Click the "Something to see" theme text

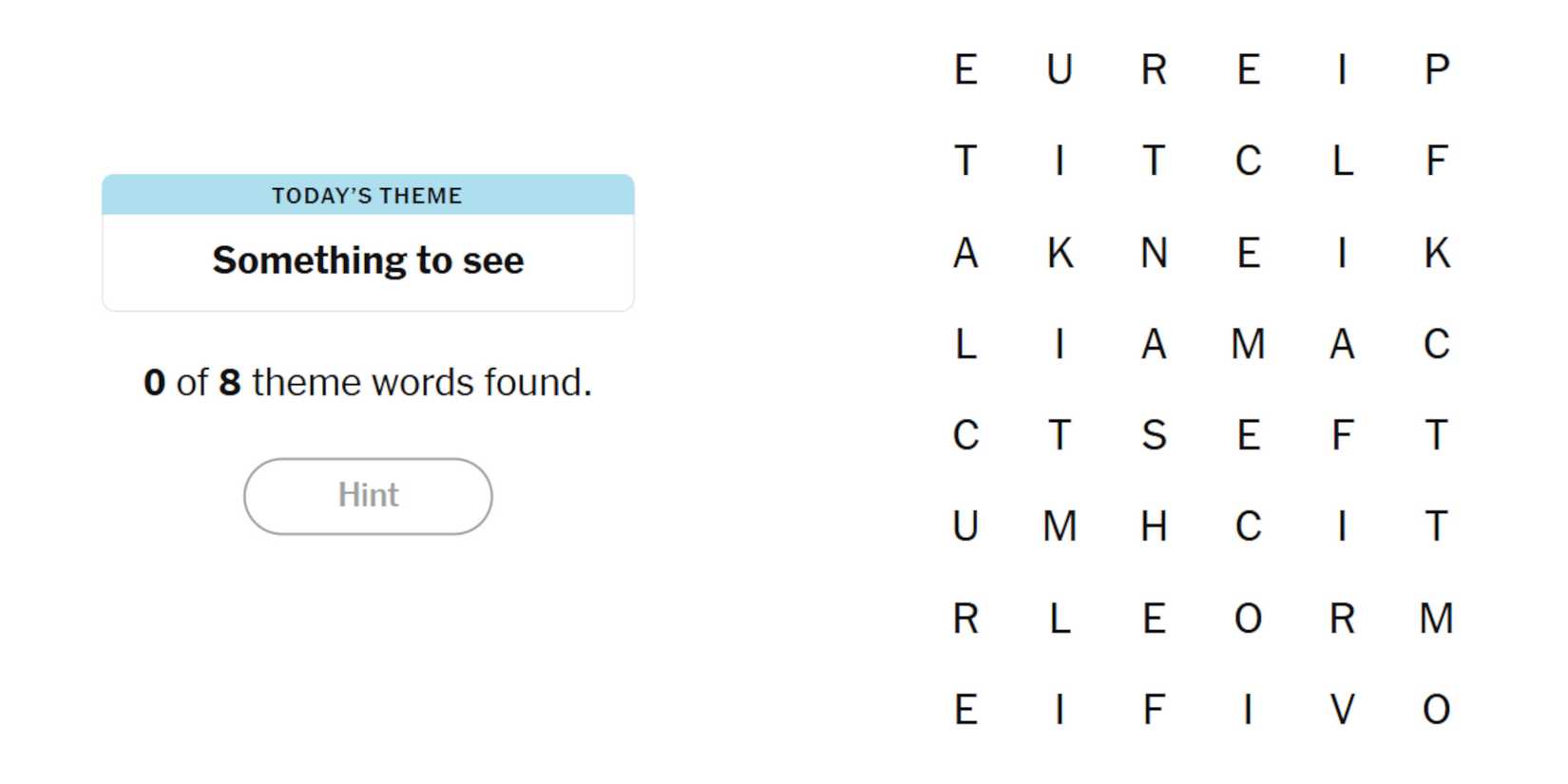tap(368, 260)
